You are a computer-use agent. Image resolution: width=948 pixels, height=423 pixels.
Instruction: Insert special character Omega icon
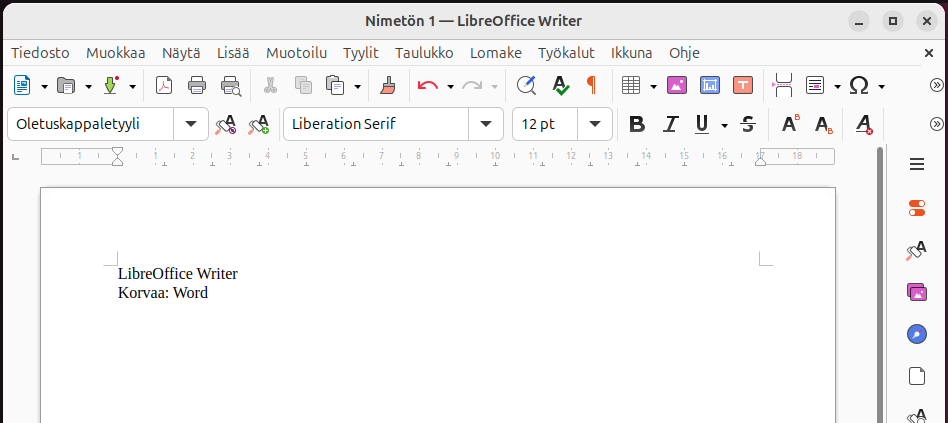[859, 86]
